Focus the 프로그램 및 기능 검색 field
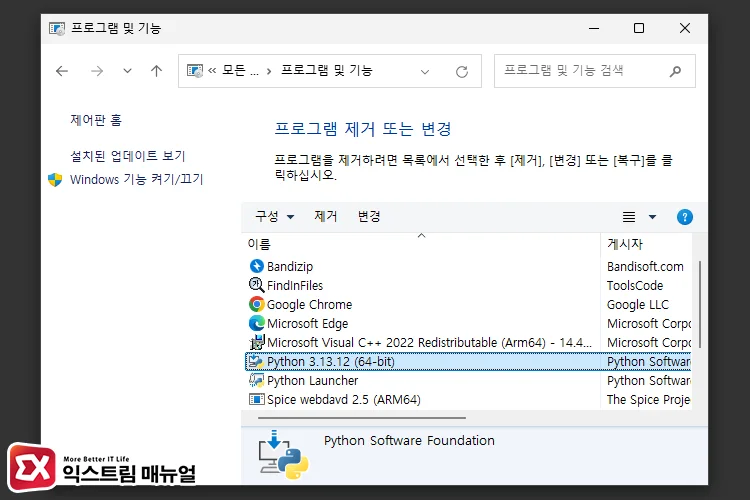 tap(595, 71)
